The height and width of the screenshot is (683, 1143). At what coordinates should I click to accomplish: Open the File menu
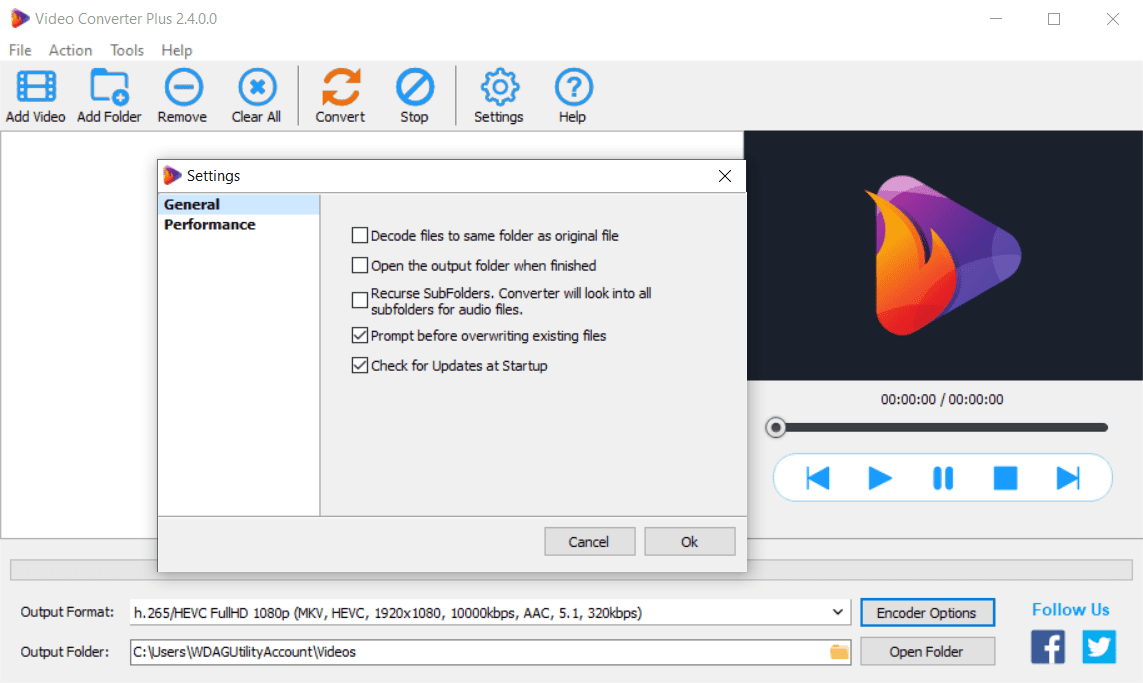20,50
